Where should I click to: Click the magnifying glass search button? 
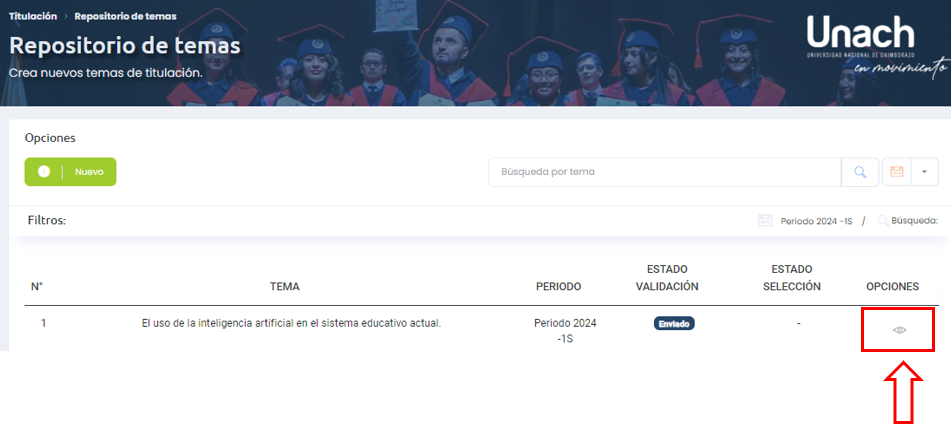859,172
